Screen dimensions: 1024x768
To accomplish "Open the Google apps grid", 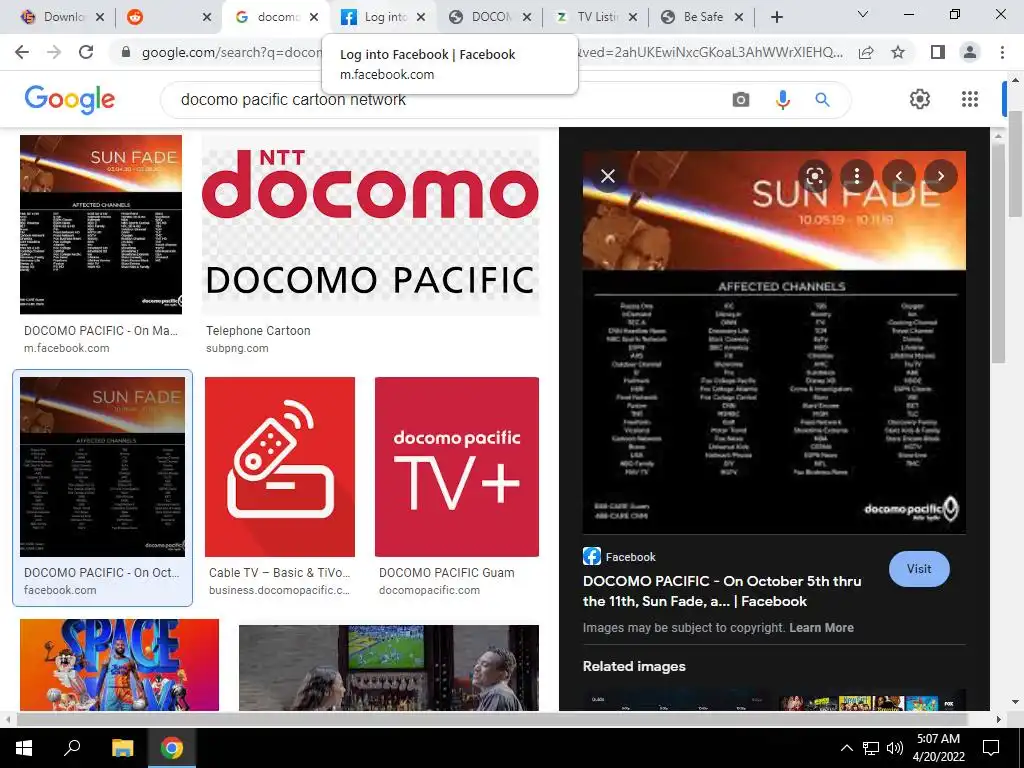I will coord(970,99).
